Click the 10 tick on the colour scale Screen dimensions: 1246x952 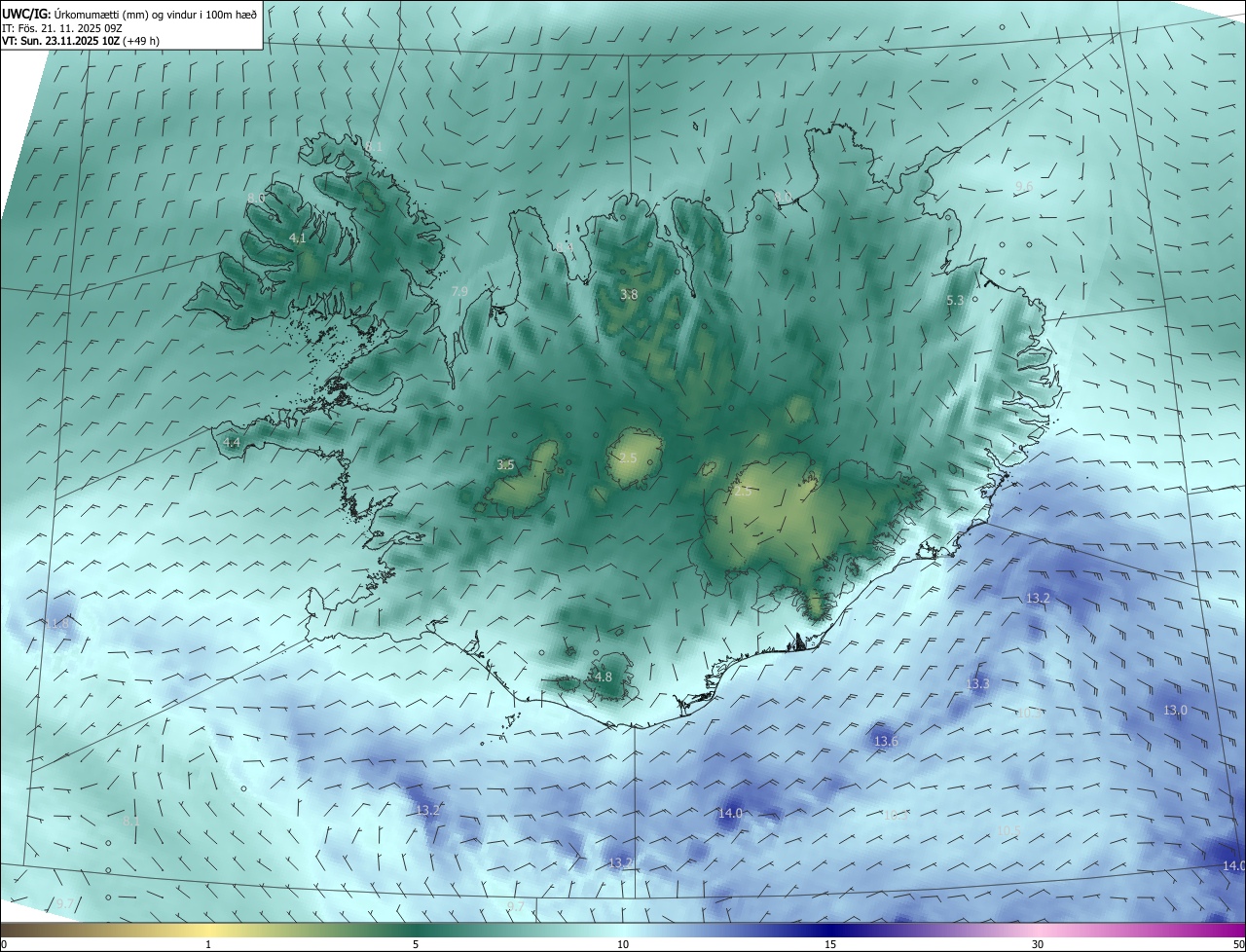pos(623,944)
